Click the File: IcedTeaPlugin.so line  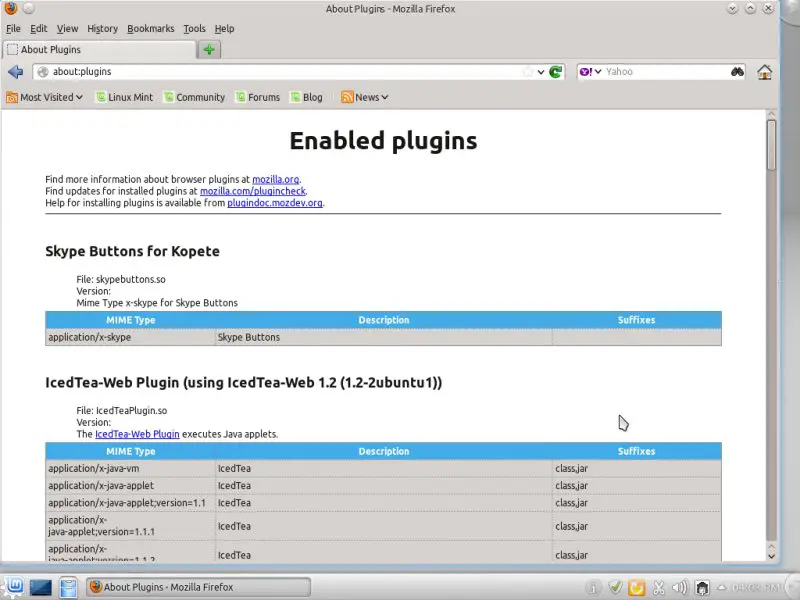pos(122,411)
